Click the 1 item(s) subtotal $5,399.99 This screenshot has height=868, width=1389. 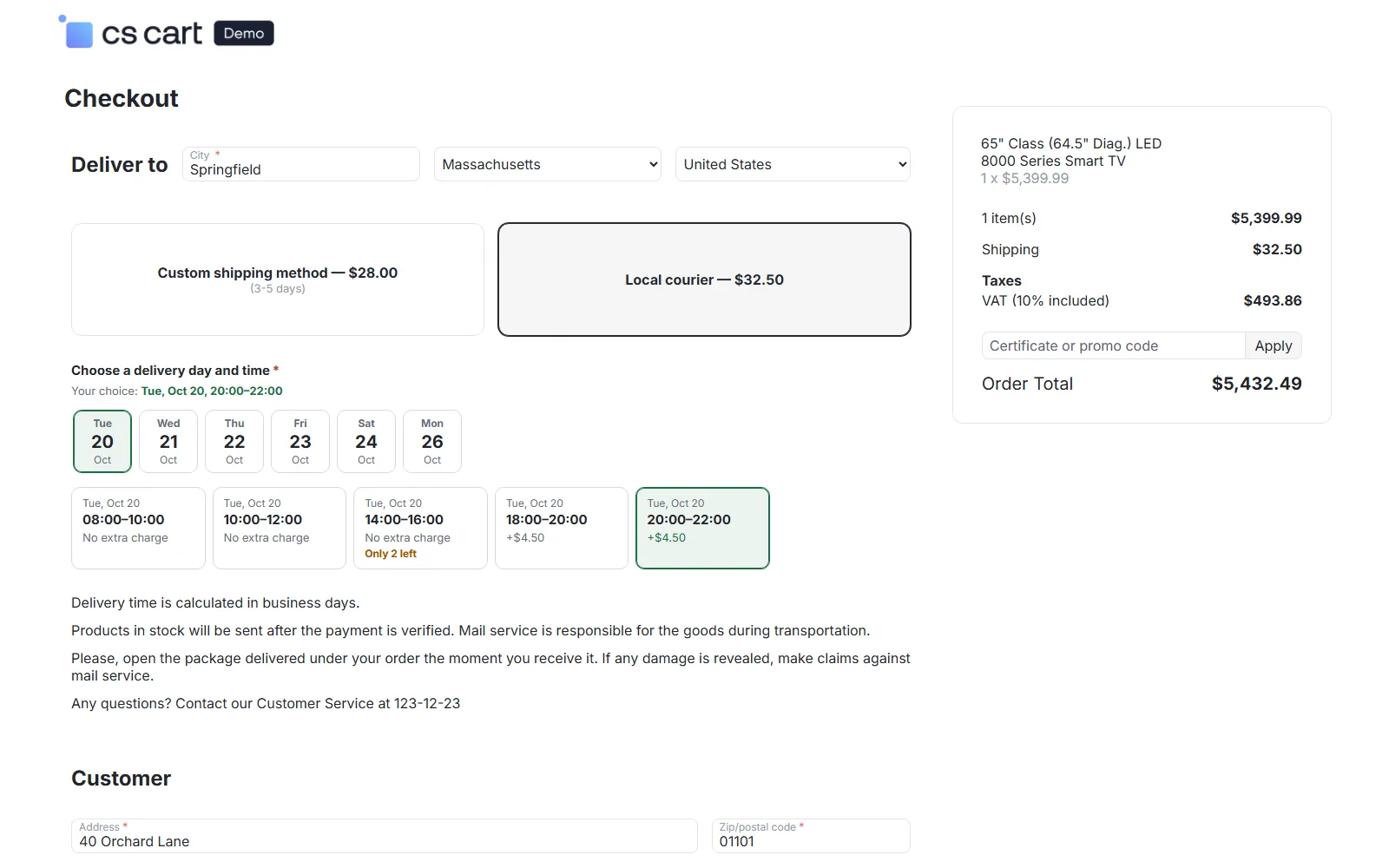tap(1266, 218)
